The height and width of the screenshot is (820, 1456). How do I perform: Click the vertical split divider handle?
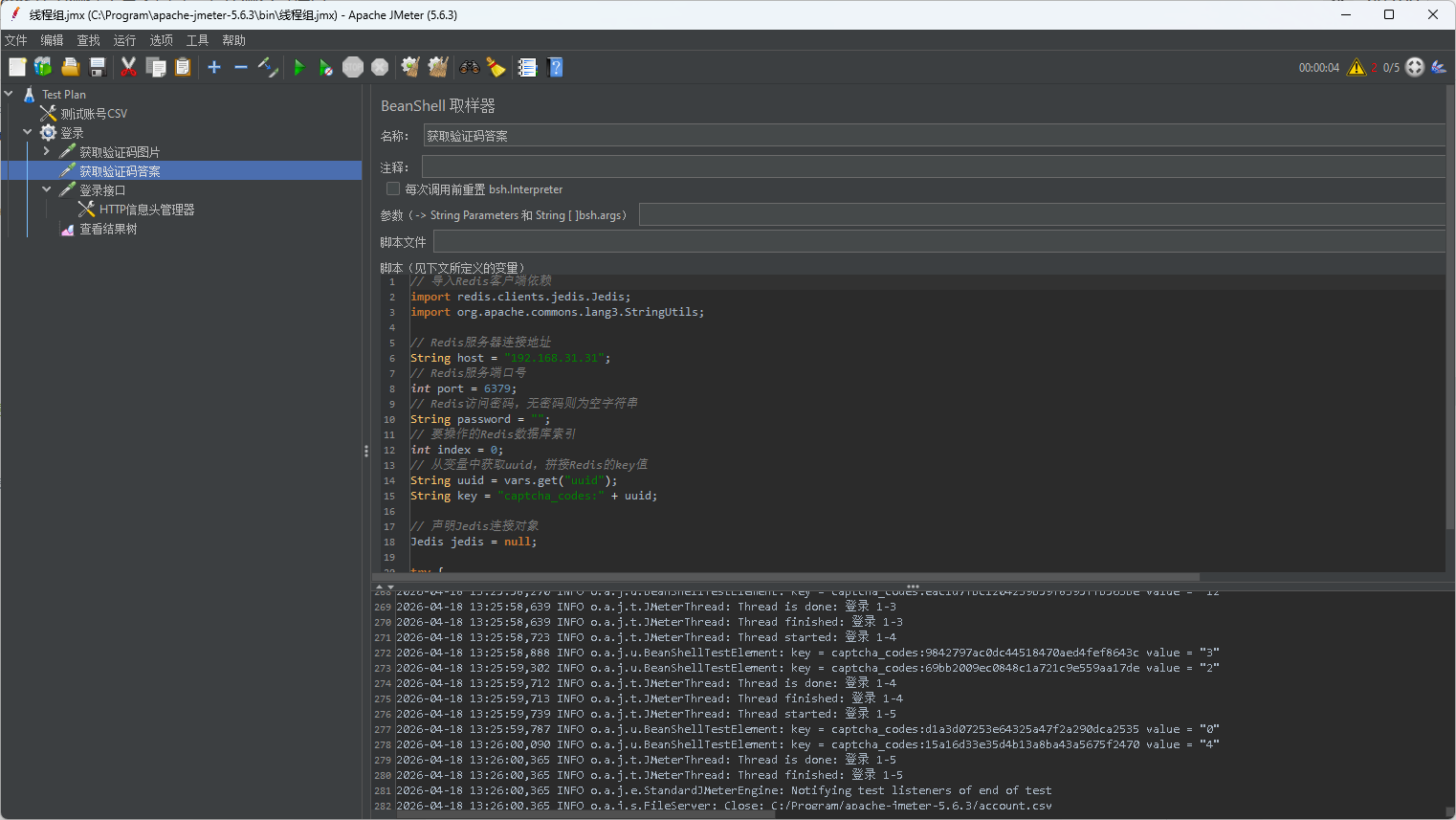coord(366,451)
